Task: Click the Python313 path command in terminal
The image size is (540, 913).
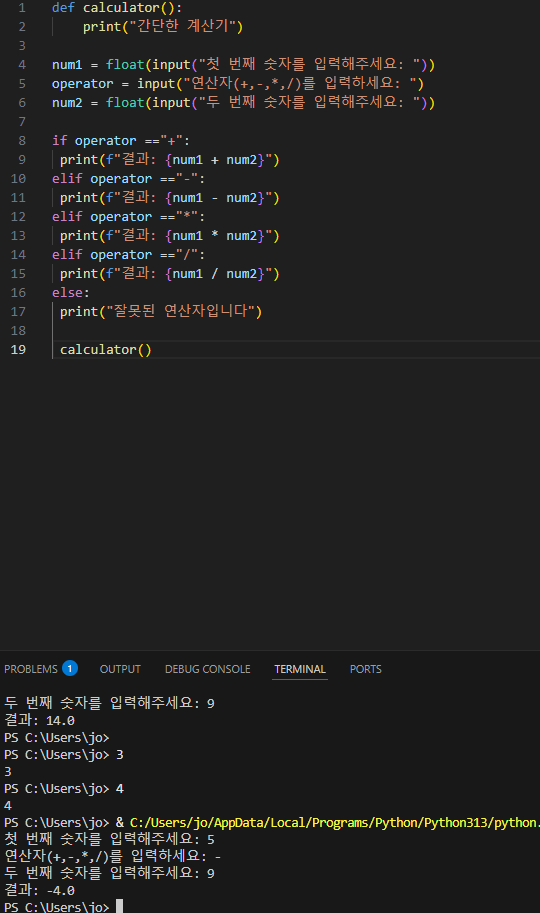Action: click(x=334, y=822)
